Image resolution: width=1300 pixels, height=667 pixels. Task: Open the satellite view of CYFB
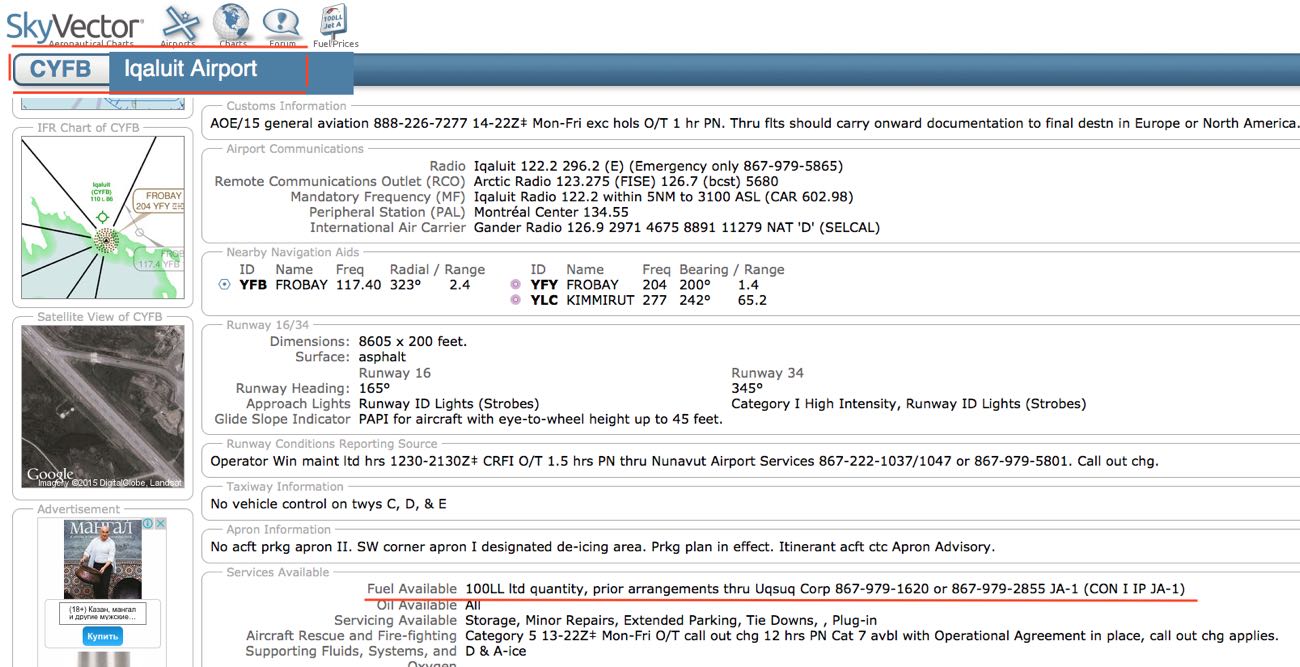click(x=103, y=406)
